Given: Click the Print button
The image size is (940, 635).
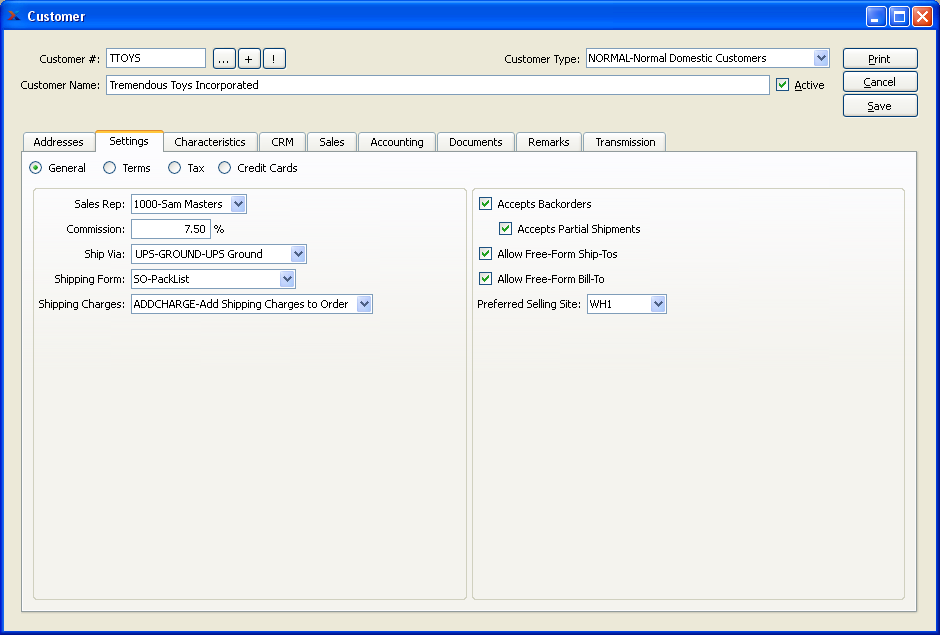Looking at the screenshot, I should [880, 59].
